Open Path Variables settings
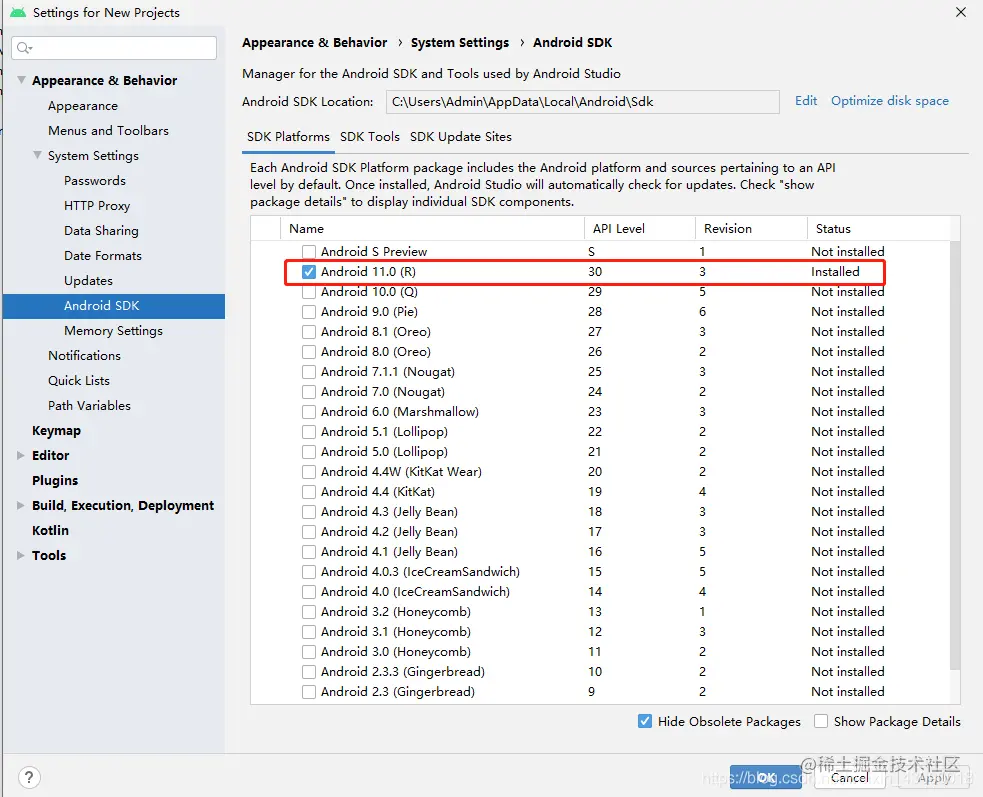Image resolution: width=983 pixels, height=797 pixels. coord(89,406)
